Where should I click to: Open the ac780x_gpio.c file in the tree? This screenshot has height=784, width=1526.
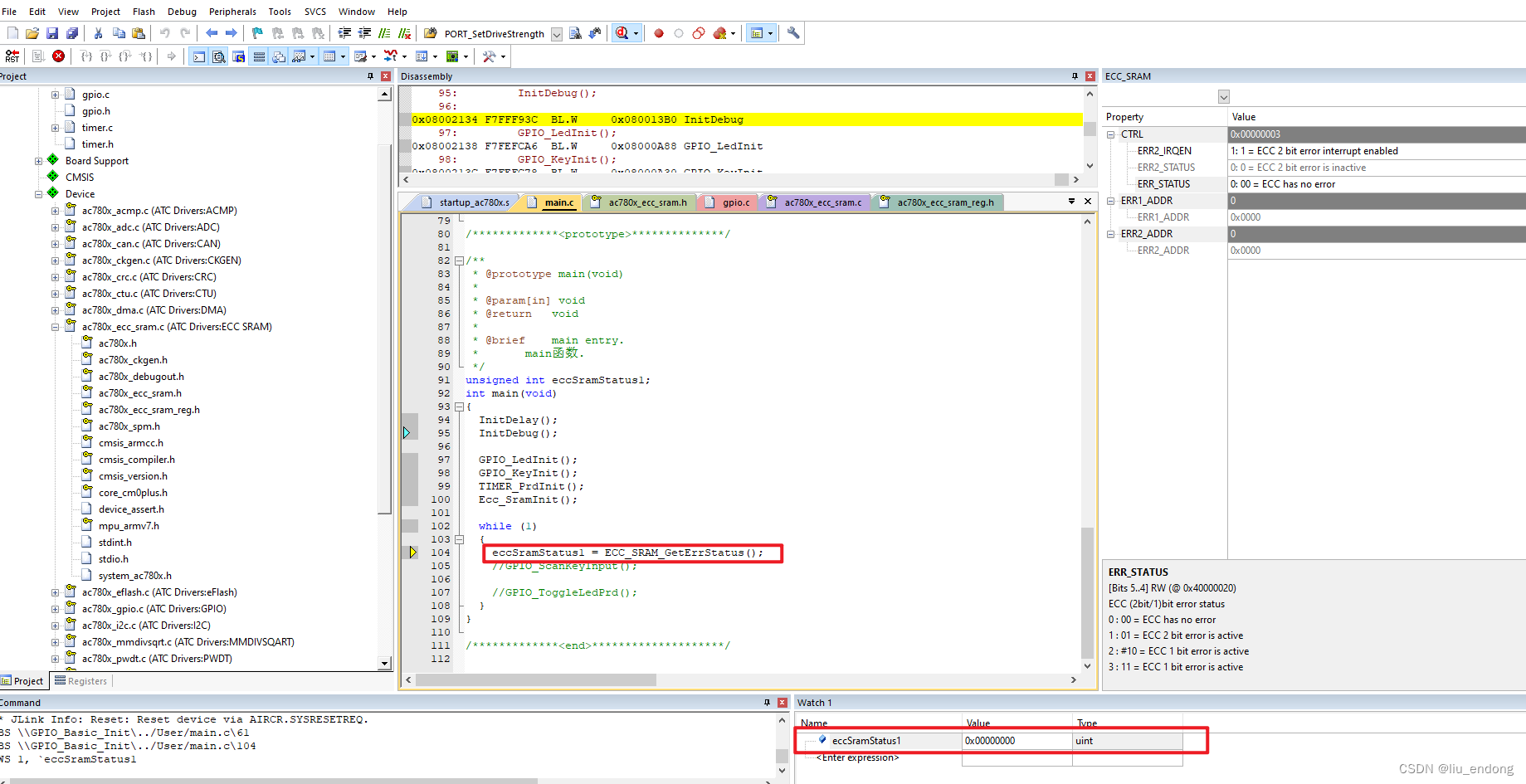154,609
